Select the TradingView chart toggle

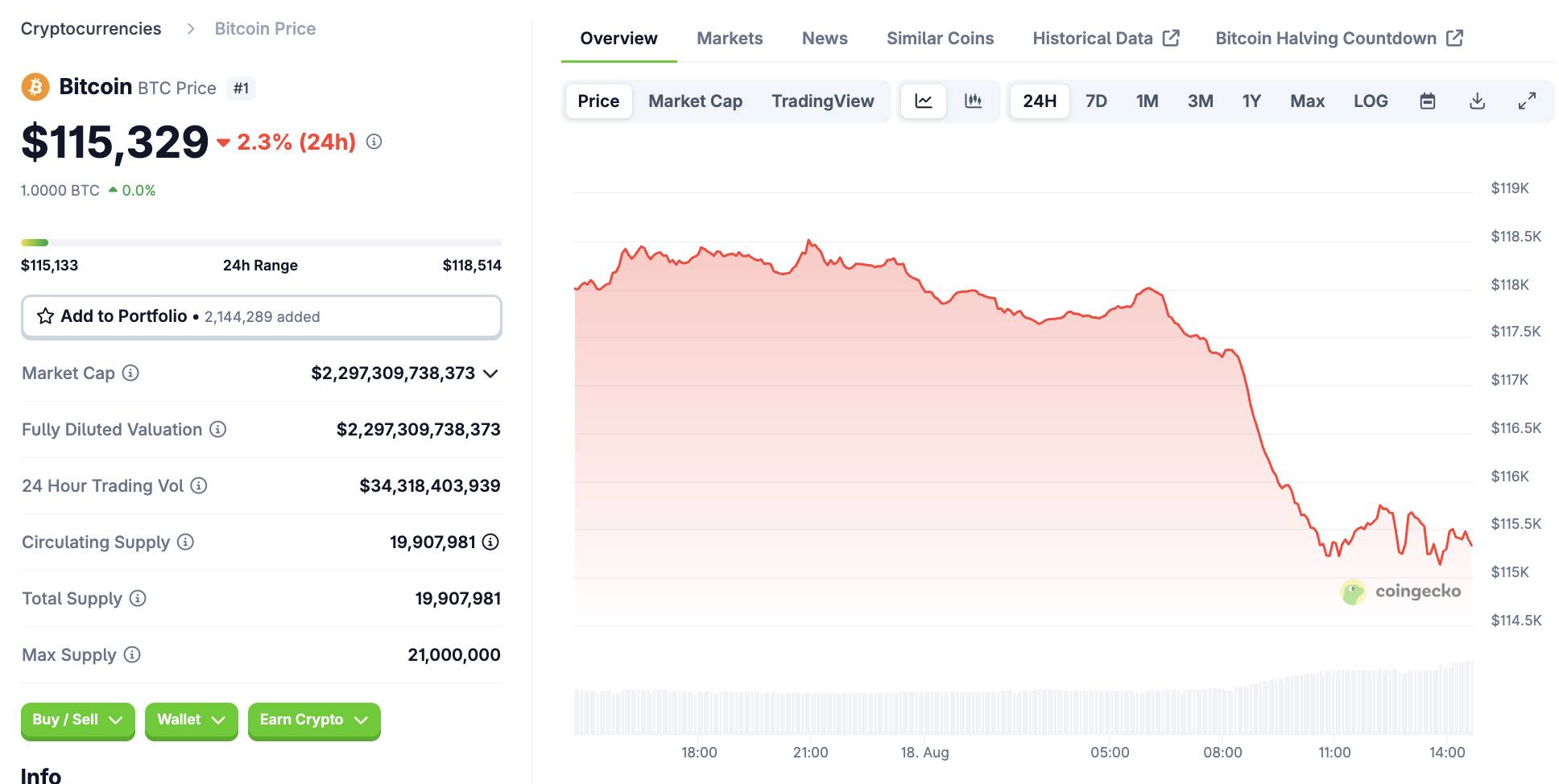[x=822, y=101]
